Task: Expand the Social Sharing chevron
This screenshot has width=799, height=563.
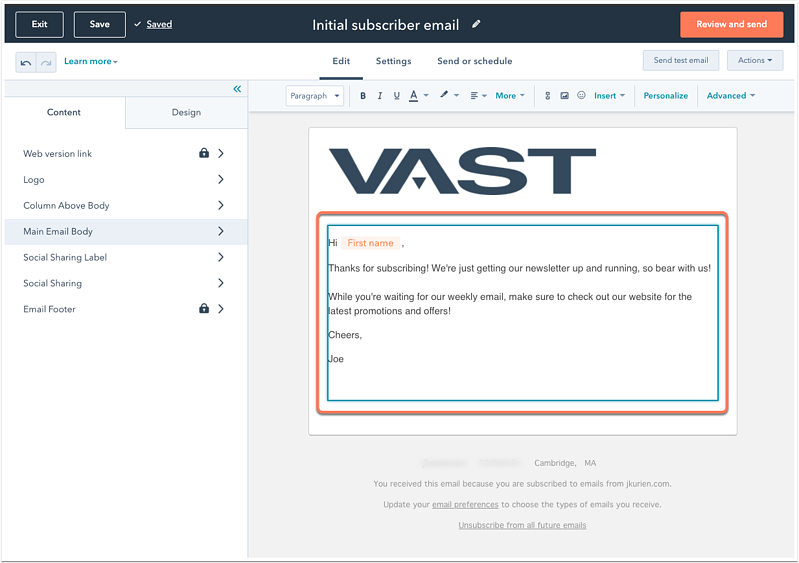Action: point(221,283)
